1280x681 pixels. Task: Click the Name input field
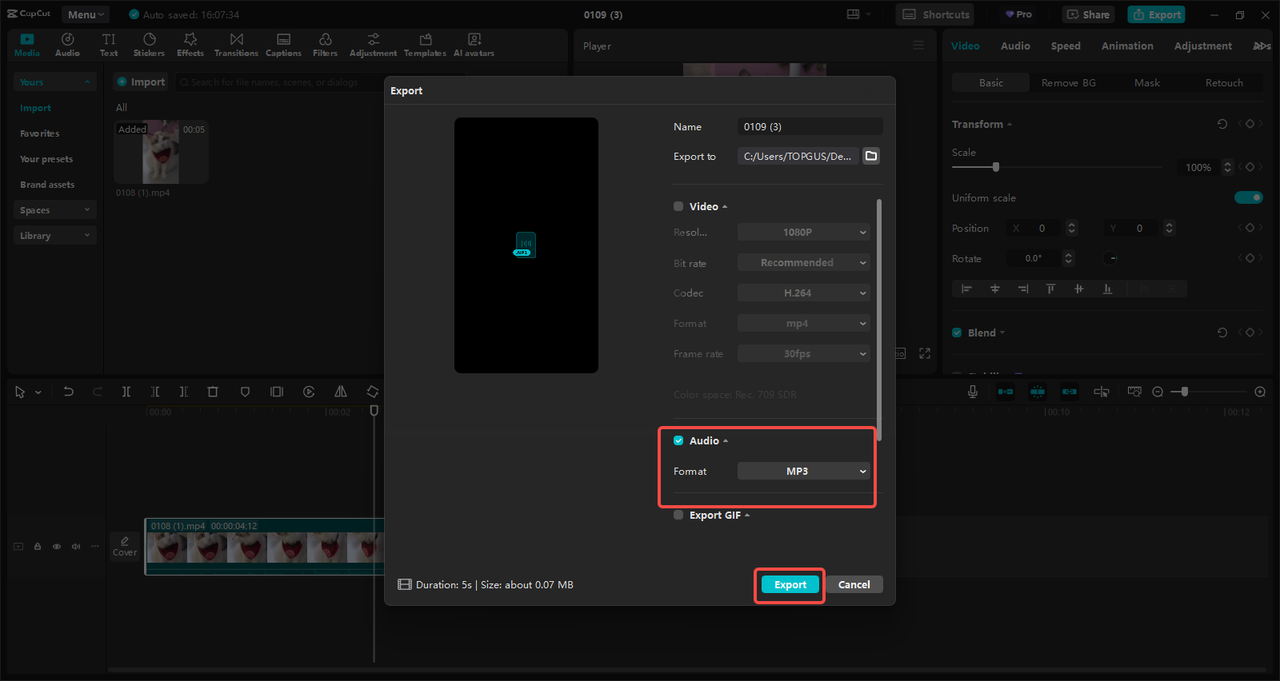click(810, 127)
